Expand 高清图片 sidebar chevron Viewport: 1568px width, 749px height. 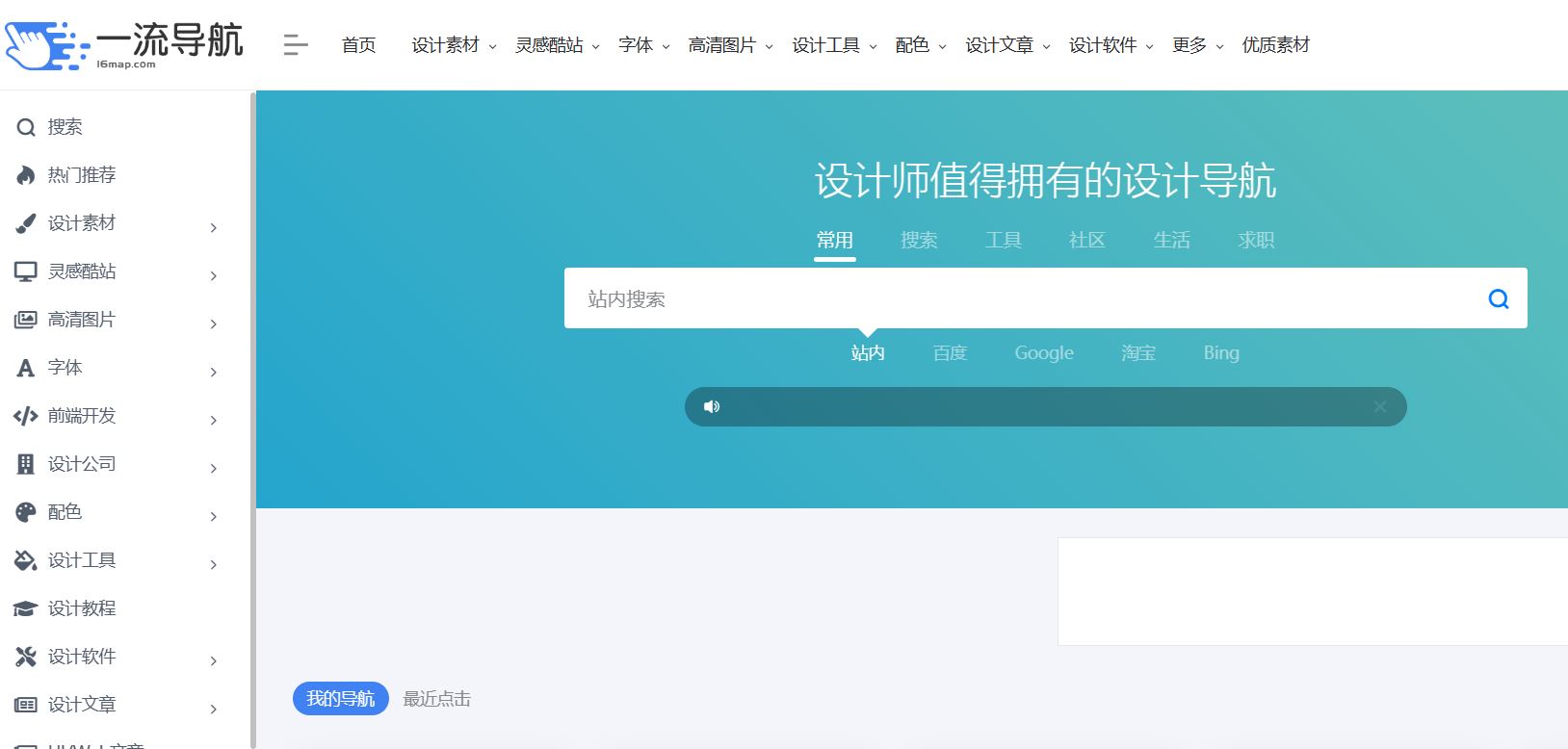tap(214, 323)
